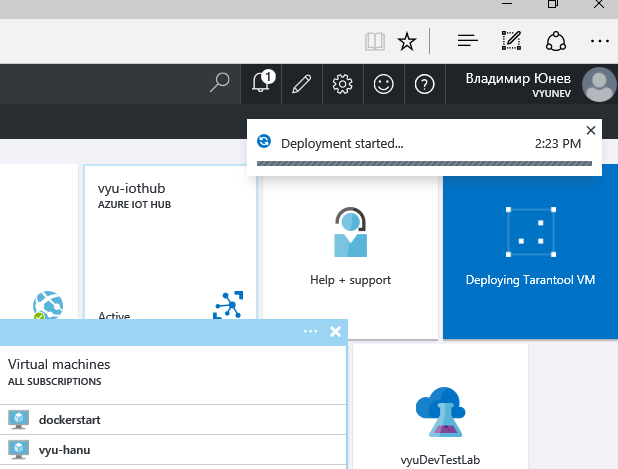Click the portal search magnifier icon
The image size is (618, 469).
pyautogui.click(x=220, y=84)
